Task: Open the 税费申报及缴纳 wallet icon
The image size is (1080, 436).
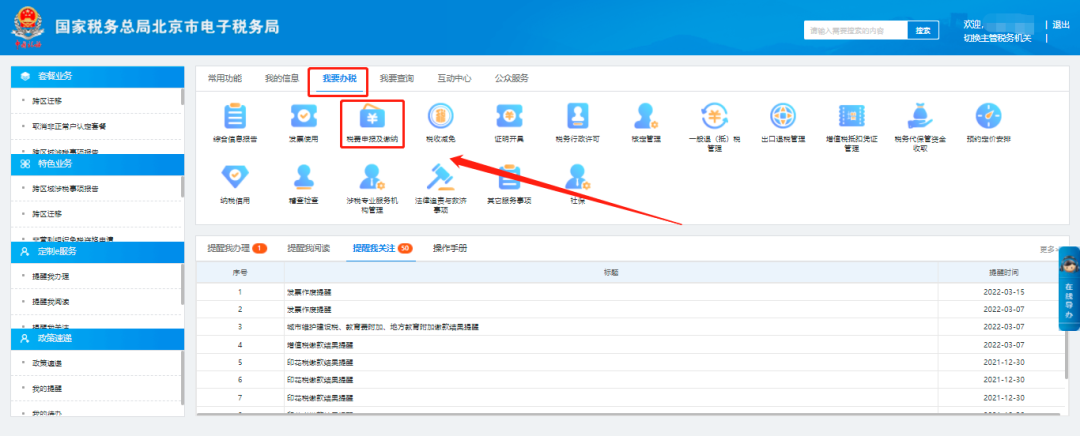Action: pyautogui.click(x=372, y=116)
